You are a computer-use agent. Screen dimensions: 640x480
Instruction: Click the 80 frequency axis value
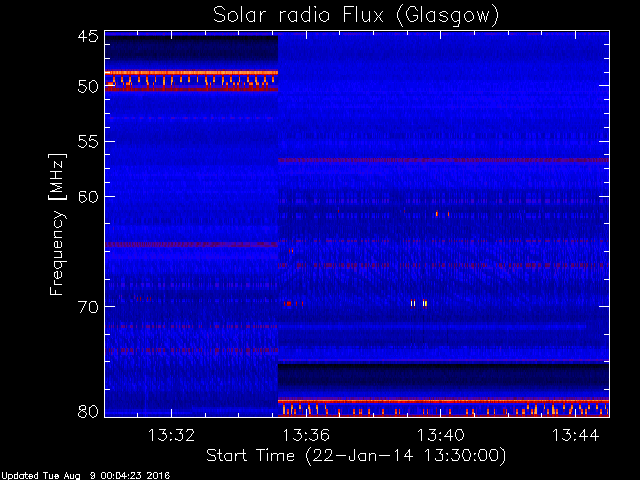[89, 411]
